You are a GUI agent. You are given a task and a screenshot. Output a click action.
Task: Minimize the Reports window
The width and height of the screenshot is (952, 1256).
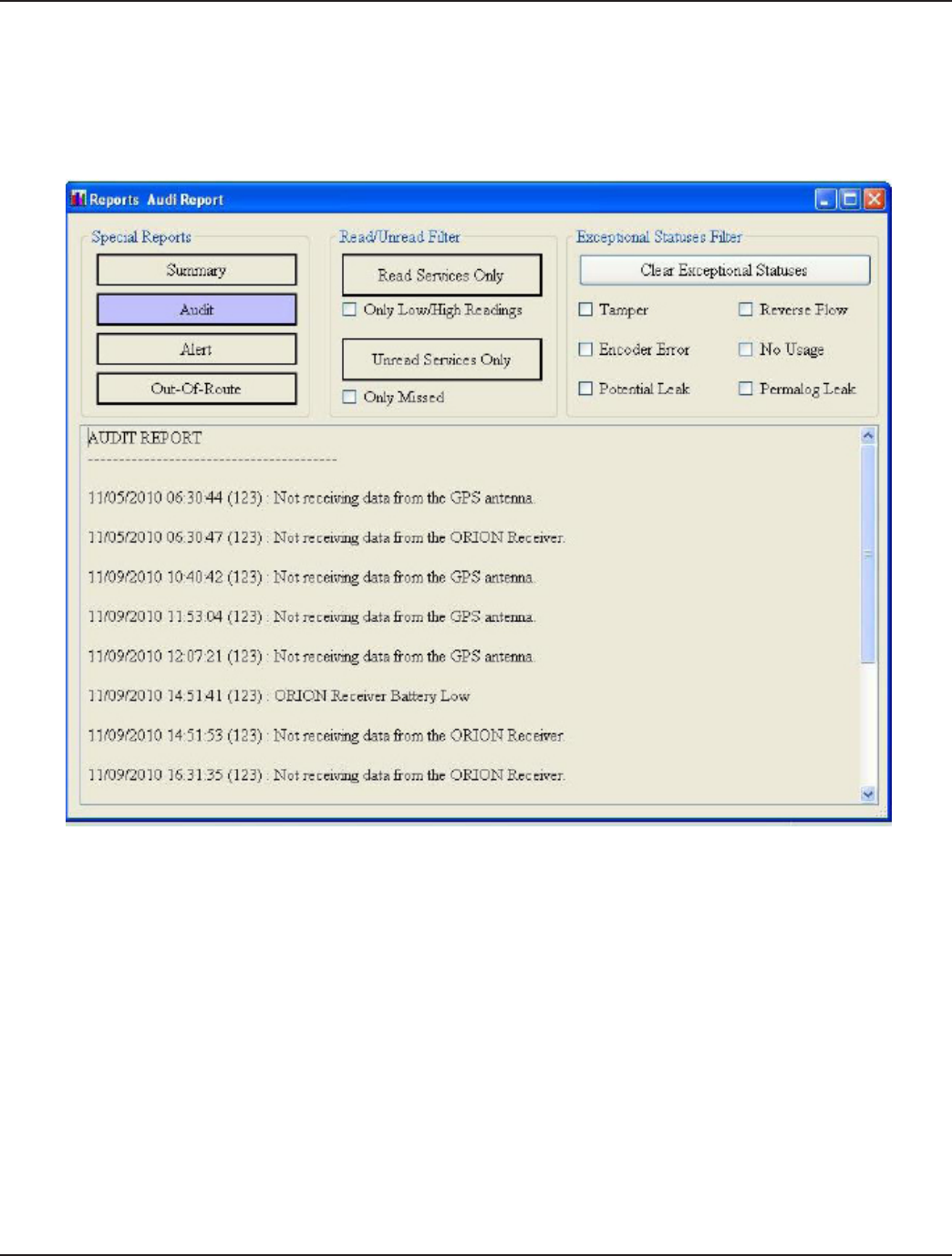coord(826,199)
